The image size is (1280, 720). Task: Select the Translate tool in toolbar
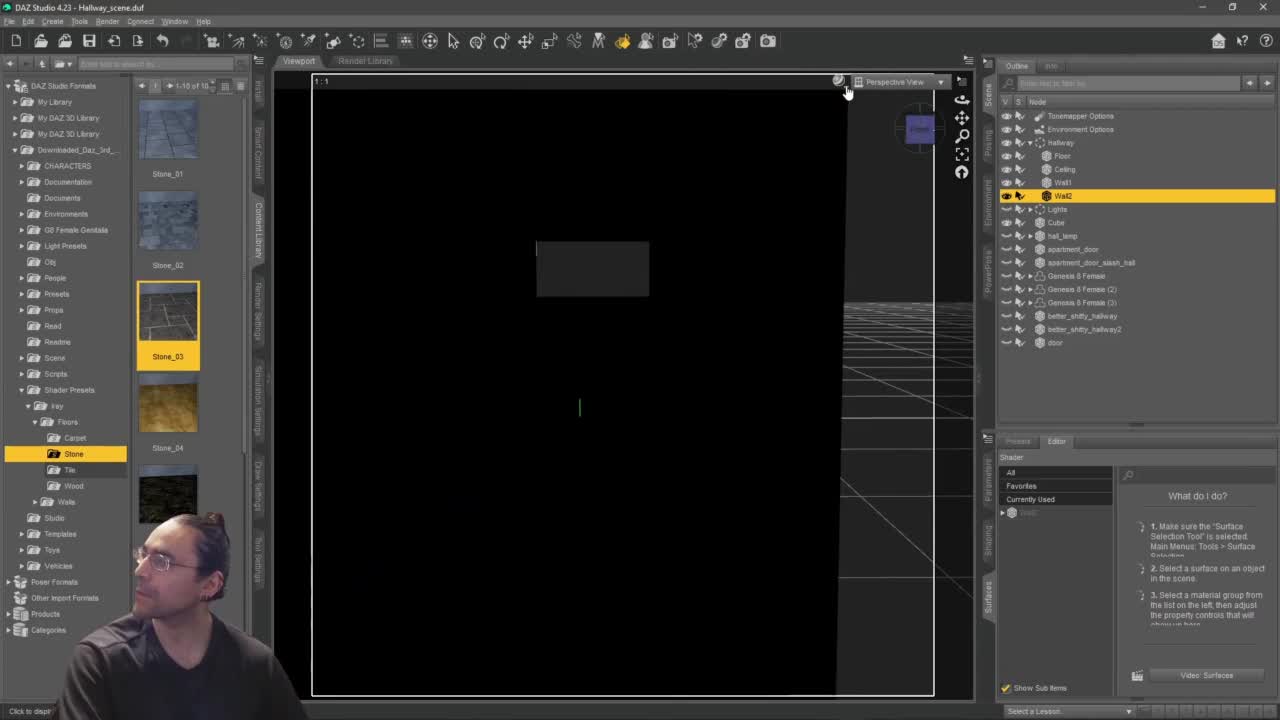[525, 41]
